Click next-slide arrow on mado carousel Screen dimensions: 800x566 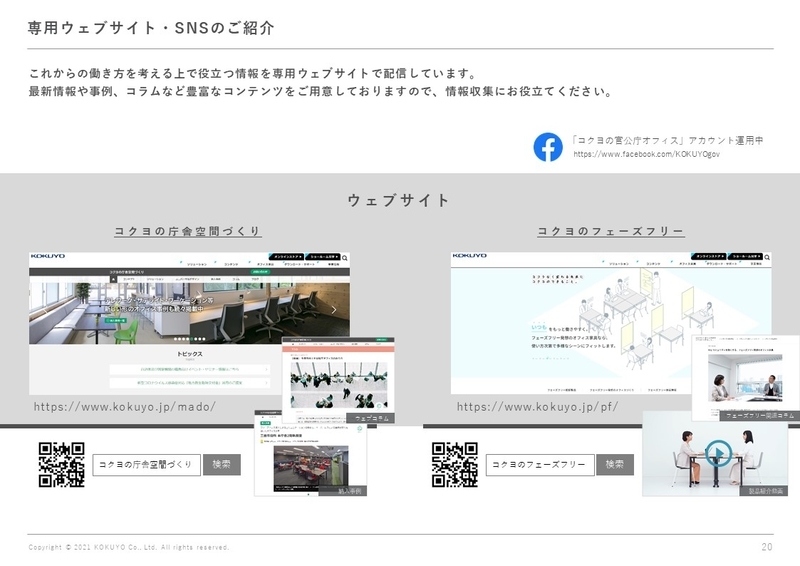pos(334,310)
